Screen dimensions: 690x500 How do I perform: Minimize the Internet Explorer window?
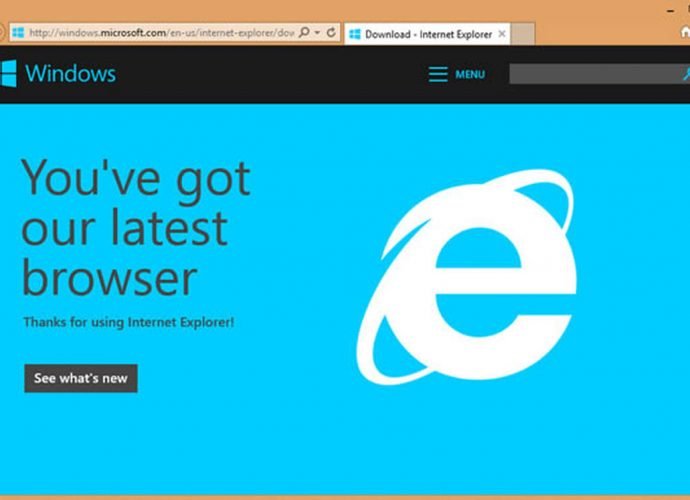tap(671, 11)
